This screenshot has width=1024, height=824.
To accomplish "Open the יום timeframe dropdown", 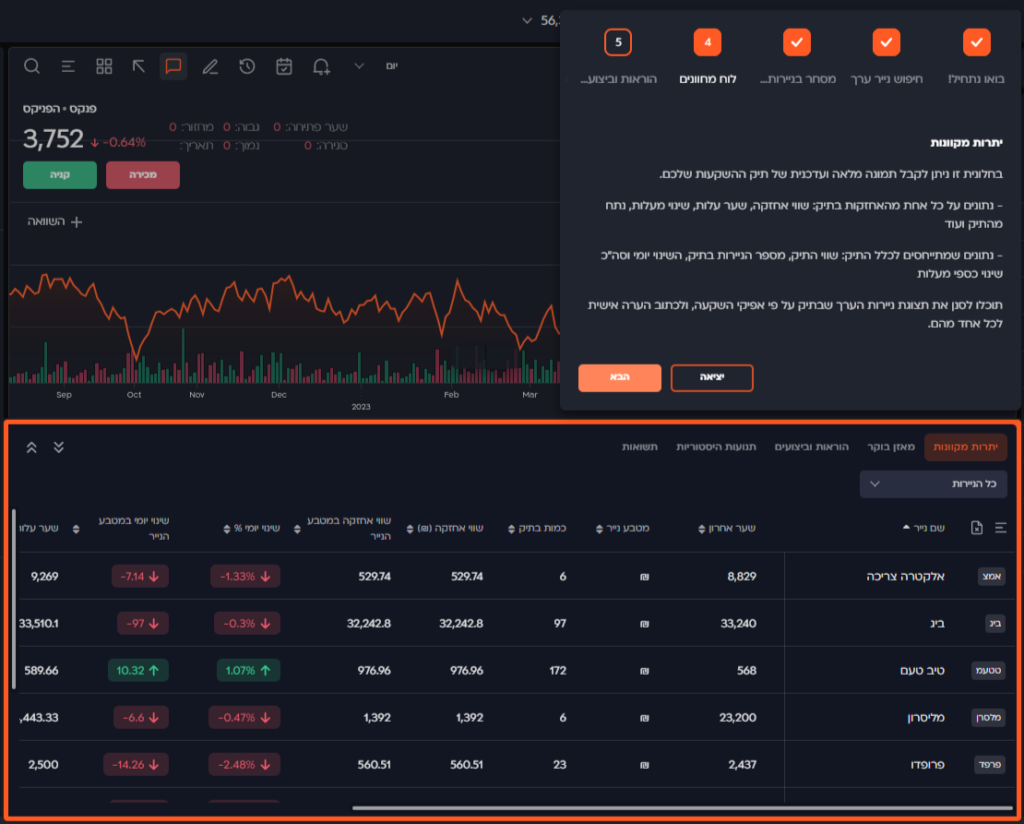I will 374,66.
